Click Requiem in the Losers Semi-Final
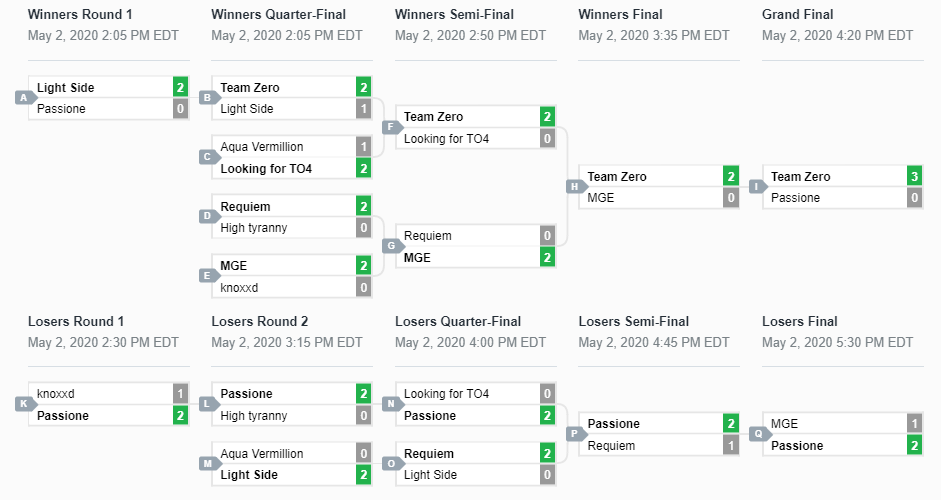This screenshot has width=941, height=500. tap(611, 446)
